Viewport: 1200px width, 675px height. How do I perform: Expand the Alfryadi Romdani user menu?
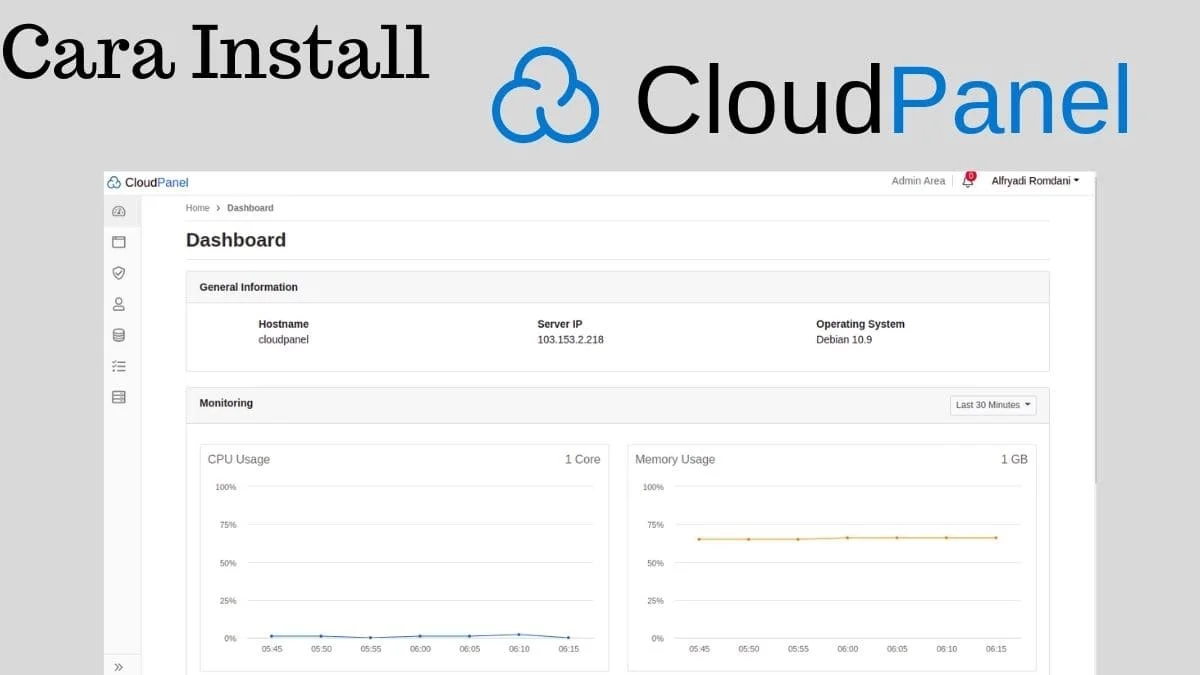point(1035,180)
